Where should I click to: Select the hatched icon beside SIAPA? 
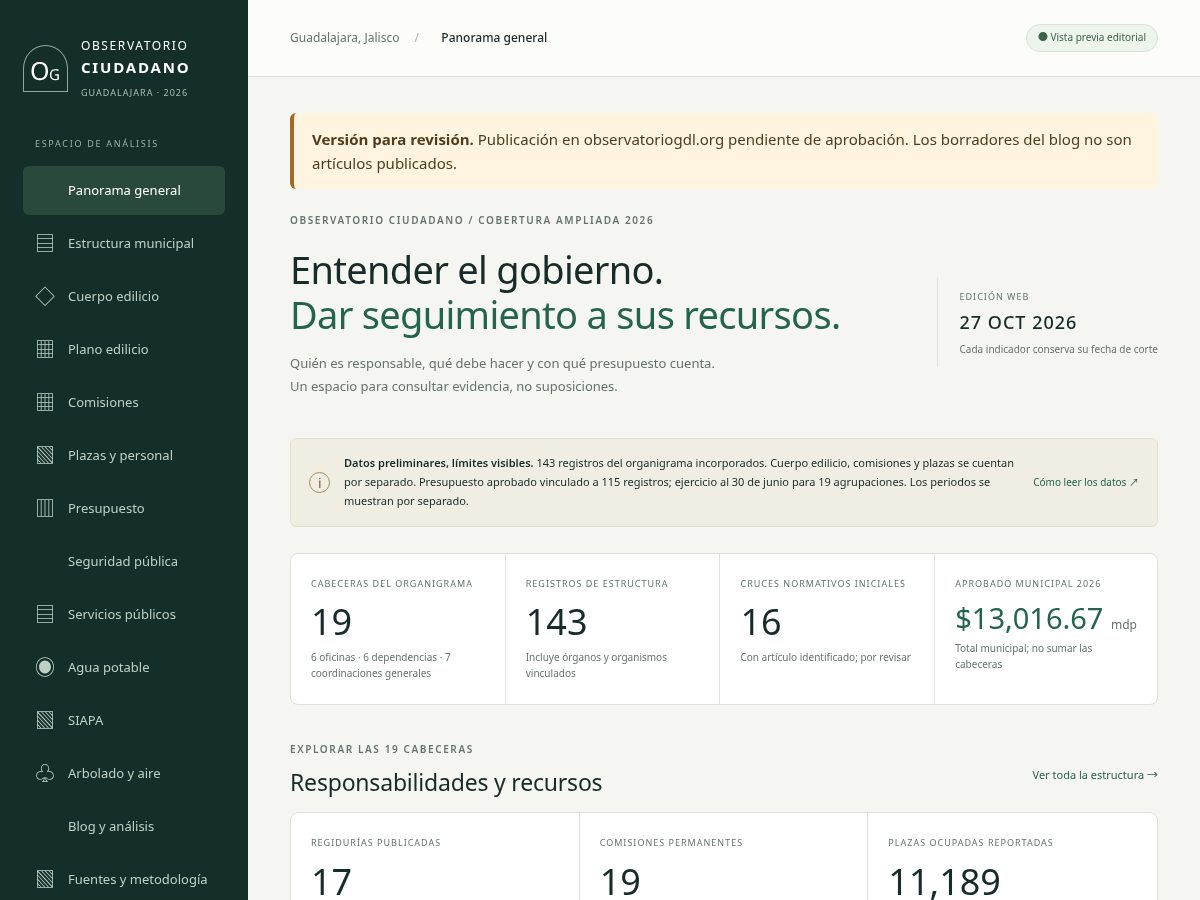[x=45, y=720]
